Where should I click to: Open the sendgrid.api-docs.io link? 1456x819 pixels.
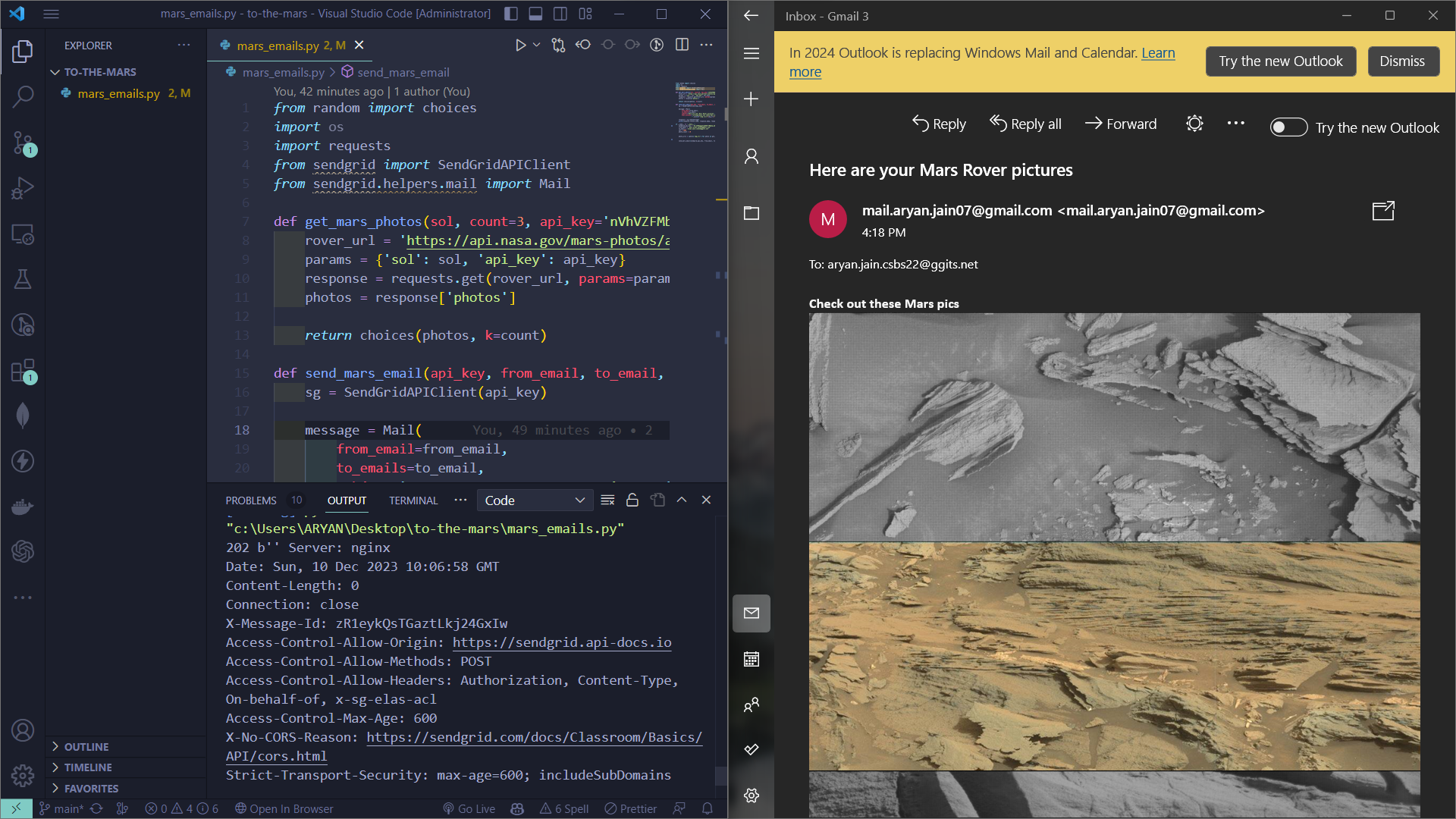click(x=562, y=642)
